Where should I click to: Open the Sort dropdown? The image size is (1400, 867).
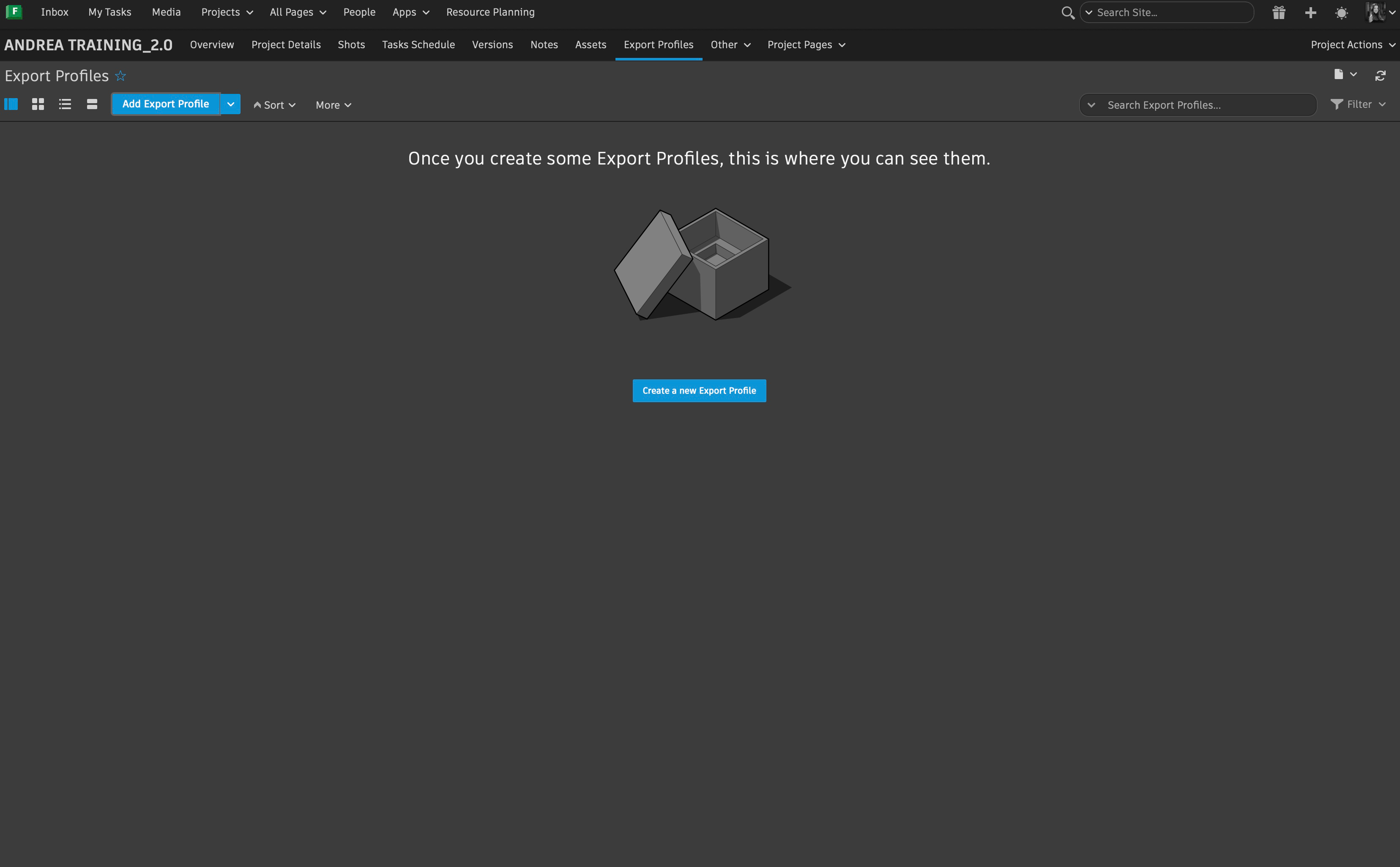pos(274,105)
